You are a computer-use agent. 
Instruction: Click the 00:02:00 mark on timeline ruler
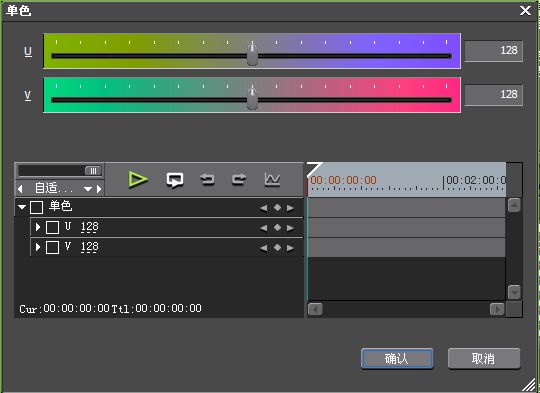click(x=476, y=180)
